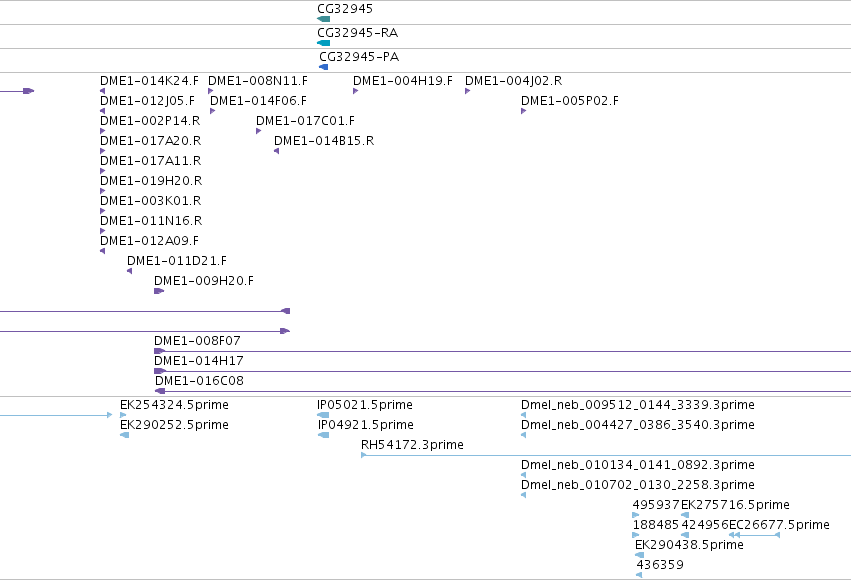This screenshot has width=851, height=580.
Task: Click the DME1-011D21.F label
Action: pos(177,261)
